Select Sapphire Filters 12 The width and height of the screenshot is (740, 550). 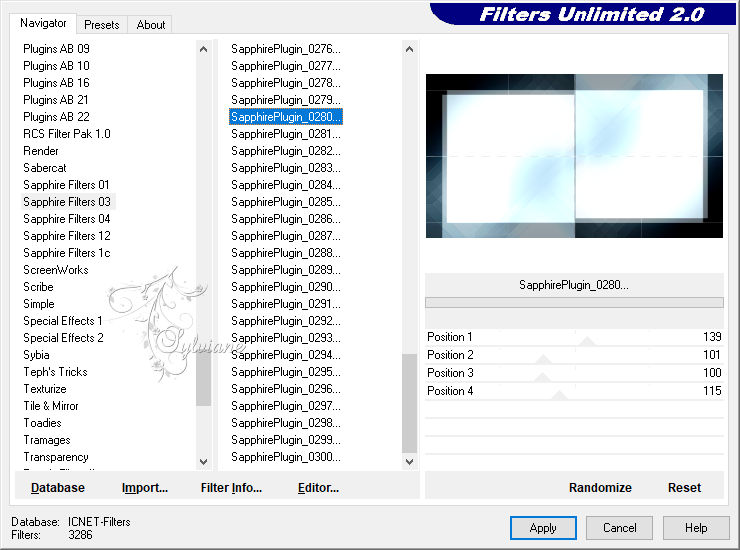click(x=67, y=236)
